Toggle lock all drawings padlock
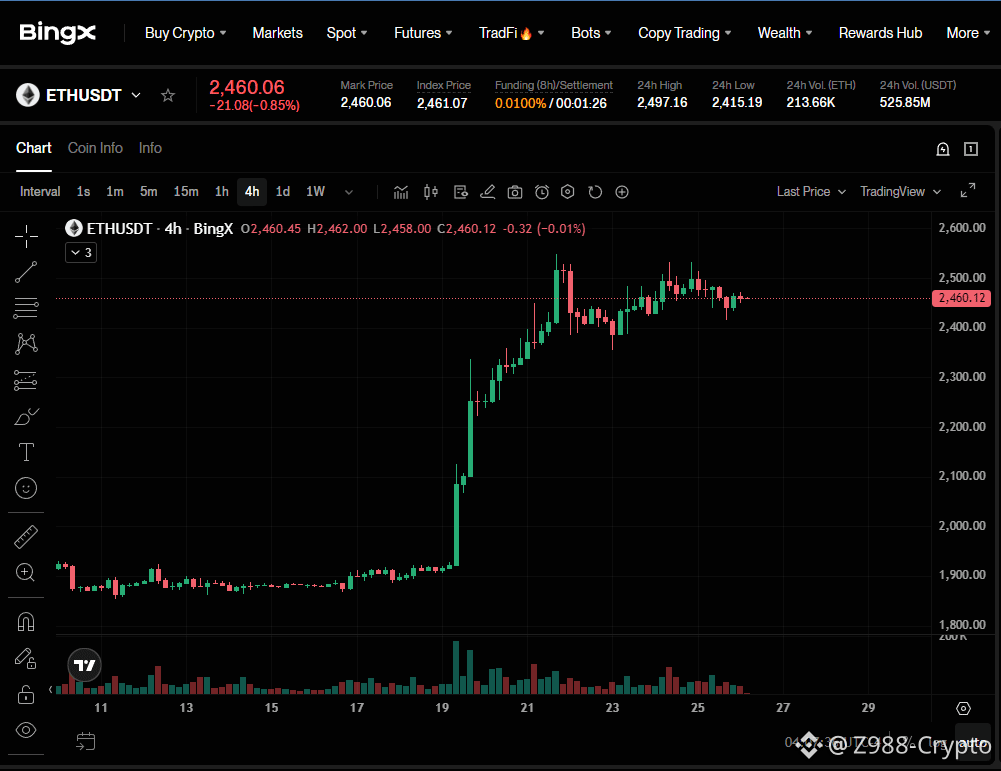The image size is (1001, 771). click(26, 694)
